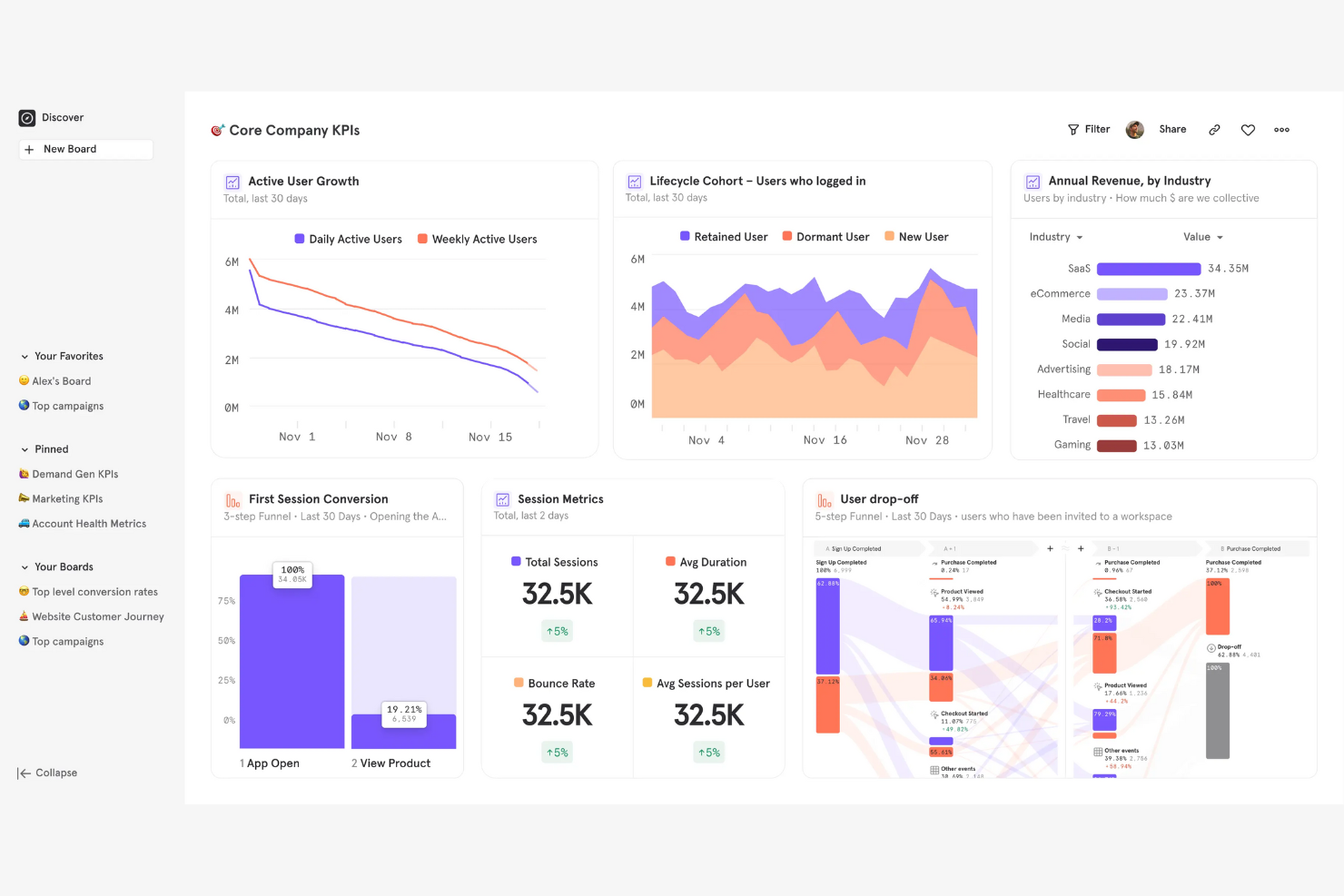The height and width of the screenshot is (896, 1344).
Task: Add a funnel step with the plus icon
Action: (1049, 548)
